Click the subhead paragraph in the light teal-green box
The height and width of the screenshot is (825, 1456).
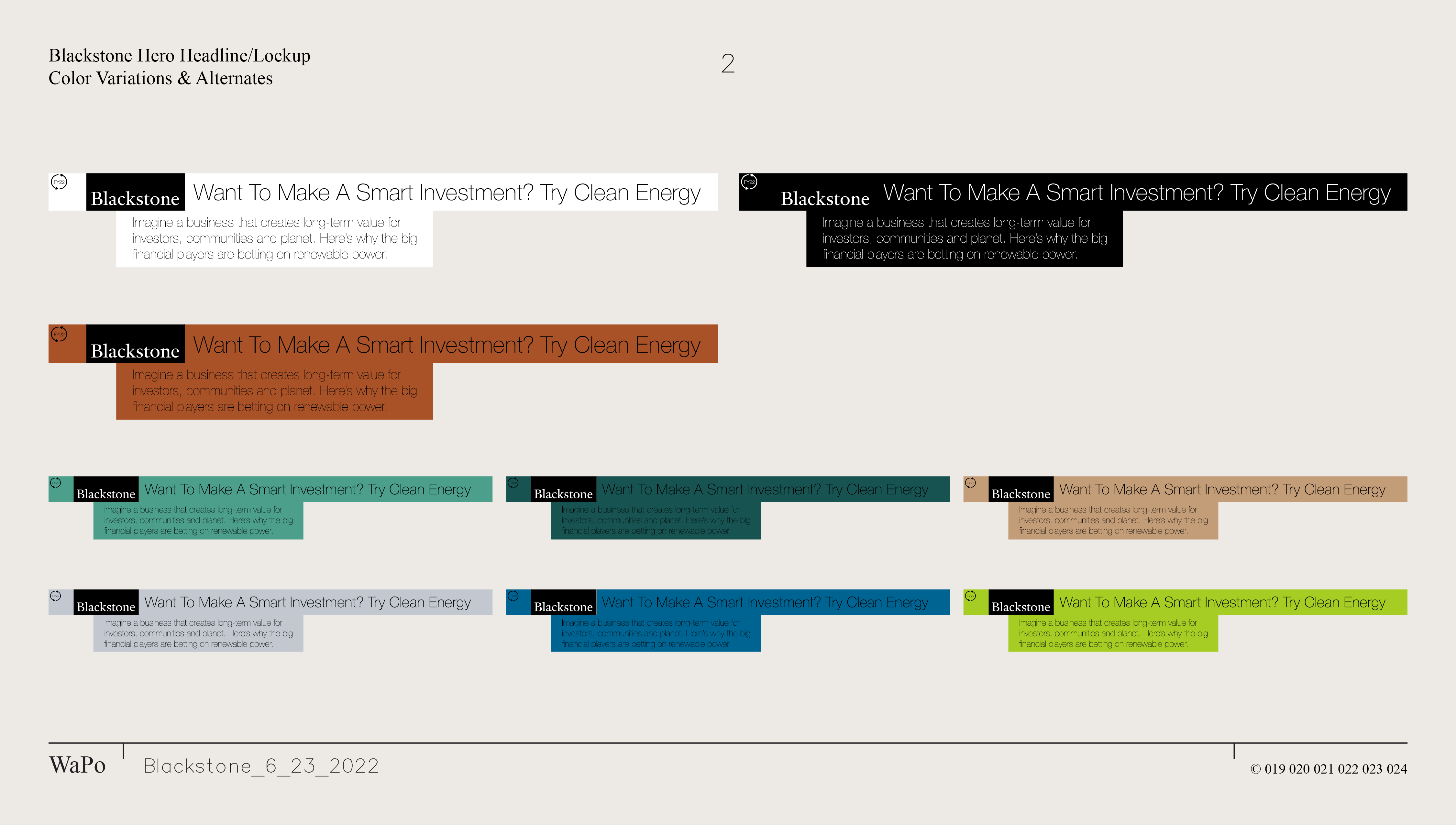[x=198, y=520]
